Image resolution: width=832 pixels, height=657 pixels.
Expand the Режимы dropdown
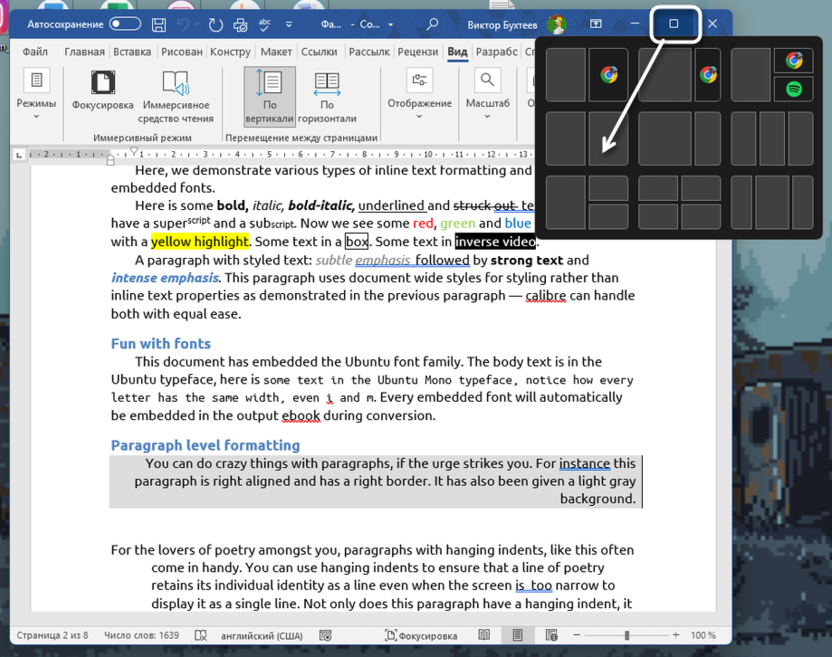click(36, 96)
